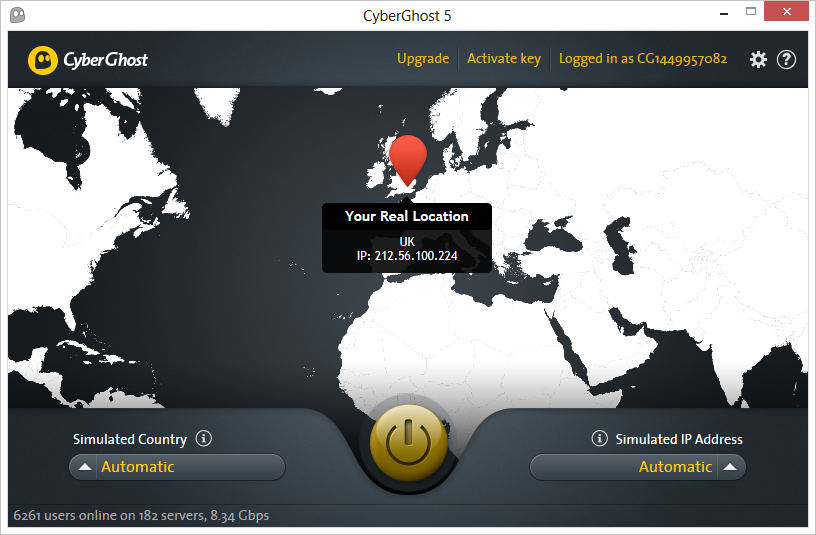Viewport: 816px width, 535px height.
Task: Expand the Simulated Country arrow
Action: (x=85, y=467)
